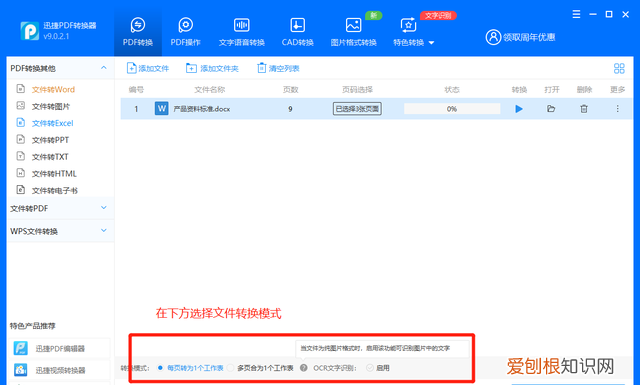Open output folder icon for 产品资料标准.docx
Screen dimensions: 640x385
click(x=551, y=109)
